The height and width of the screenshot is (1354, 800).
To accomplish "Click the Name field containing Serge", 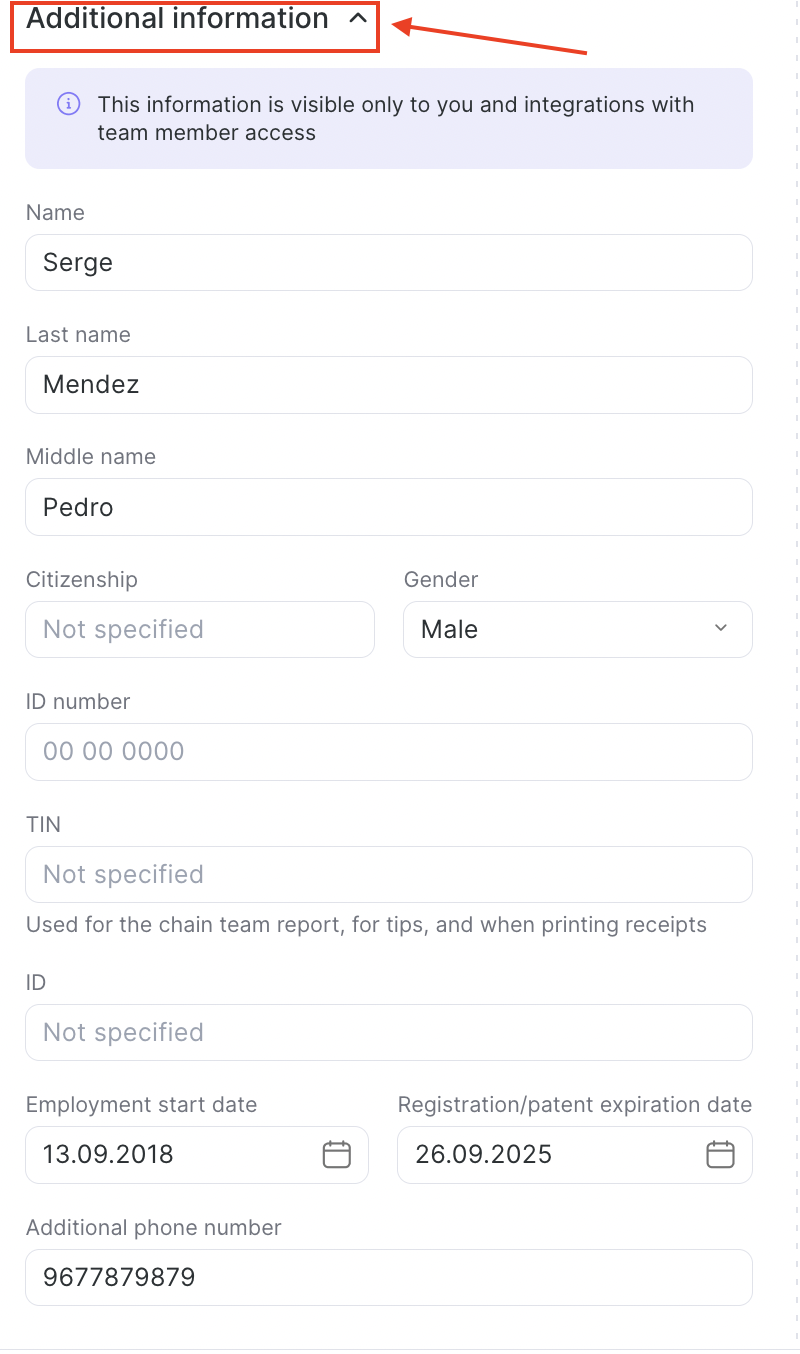I will [x=388, y=262].
